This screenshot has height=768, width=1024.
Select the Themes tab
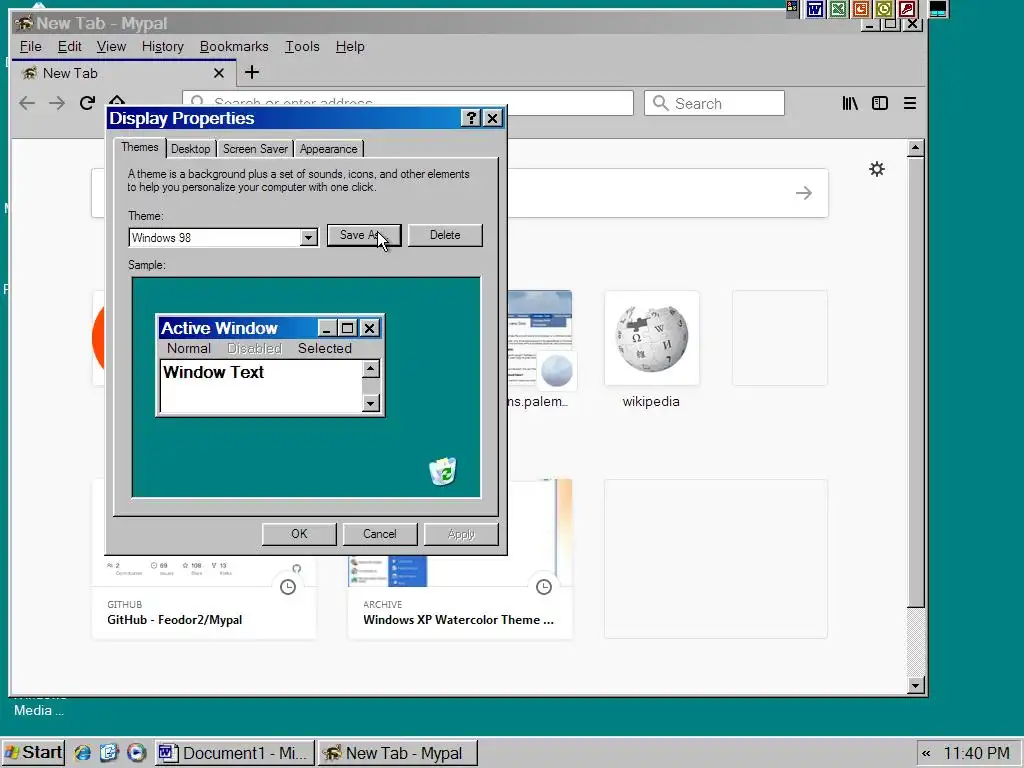click(x=140, y=148)
